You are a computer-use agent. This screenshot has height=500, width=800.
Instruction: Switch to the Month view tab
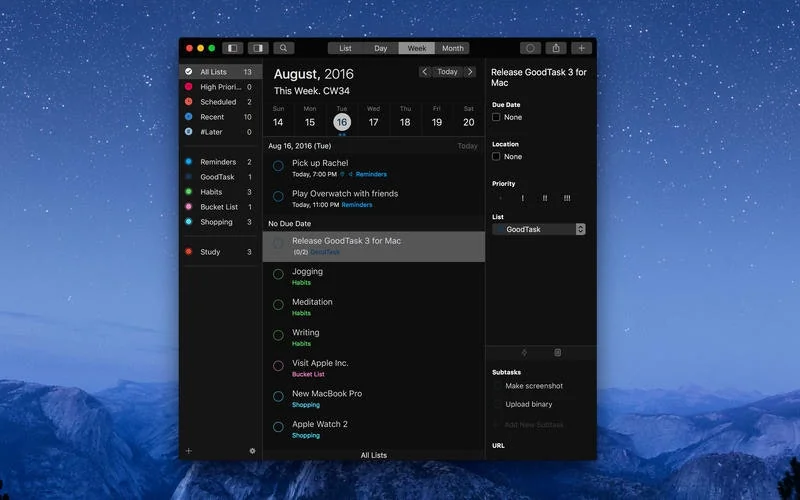[x=453, y=48]
